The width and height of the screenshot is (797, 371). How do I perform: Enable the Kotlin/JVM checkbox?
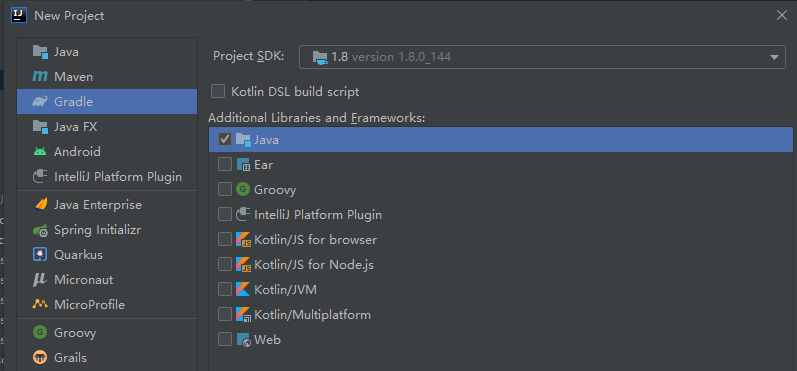(225, 290)
